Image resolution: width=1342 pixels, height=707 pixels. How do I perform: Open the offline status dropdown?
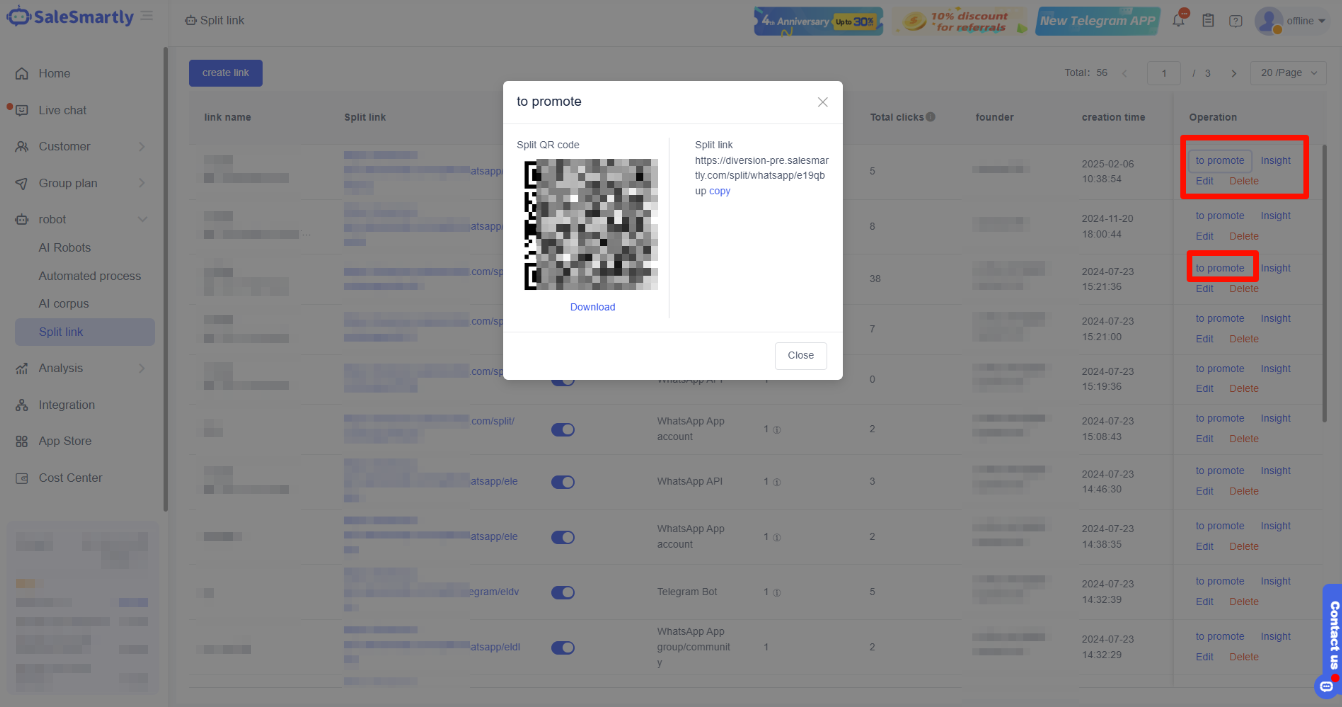click(1306, 21)
